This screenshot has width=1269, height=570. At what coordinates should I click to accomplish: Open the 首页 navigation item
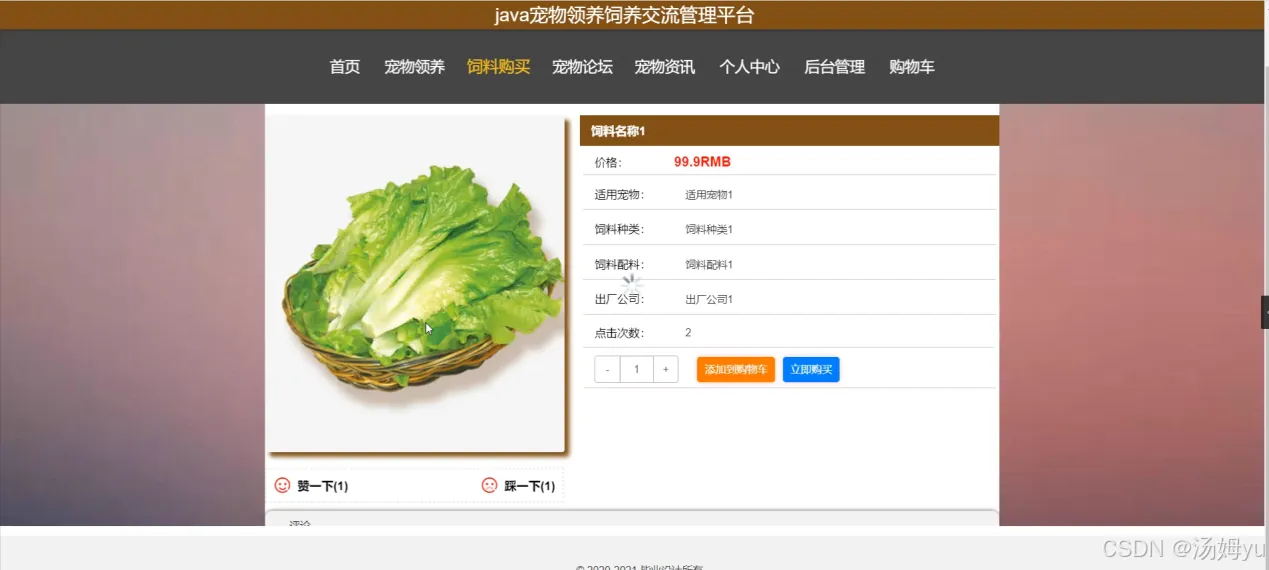[x=345, y=67]
